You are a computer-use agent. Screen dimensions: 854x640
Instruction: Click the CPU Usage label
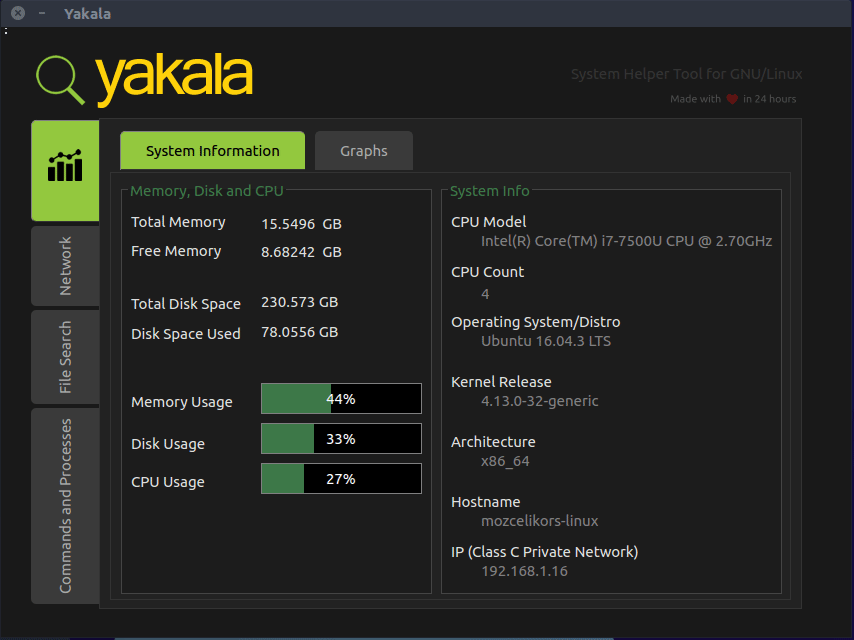168,482
